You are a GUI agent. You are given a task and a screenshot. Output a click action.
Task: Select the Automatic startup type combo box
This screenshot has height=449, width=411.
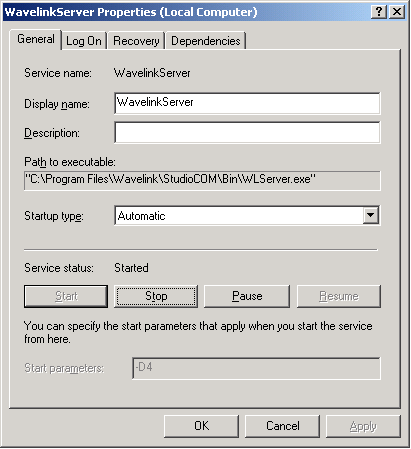pos(247,215)
